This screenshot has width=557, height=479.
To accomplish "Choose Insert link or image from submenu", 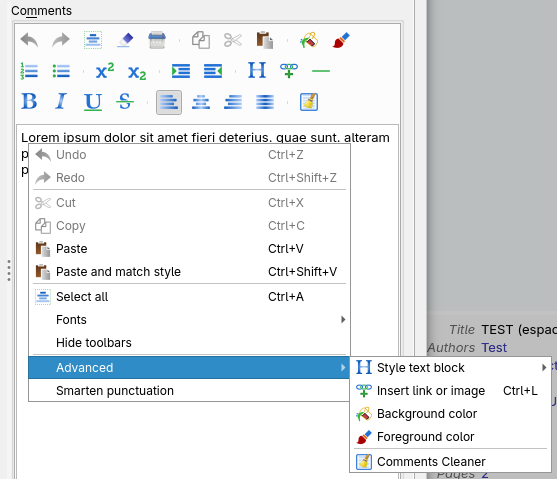I will pyautogui.click(x=450, y=391).
